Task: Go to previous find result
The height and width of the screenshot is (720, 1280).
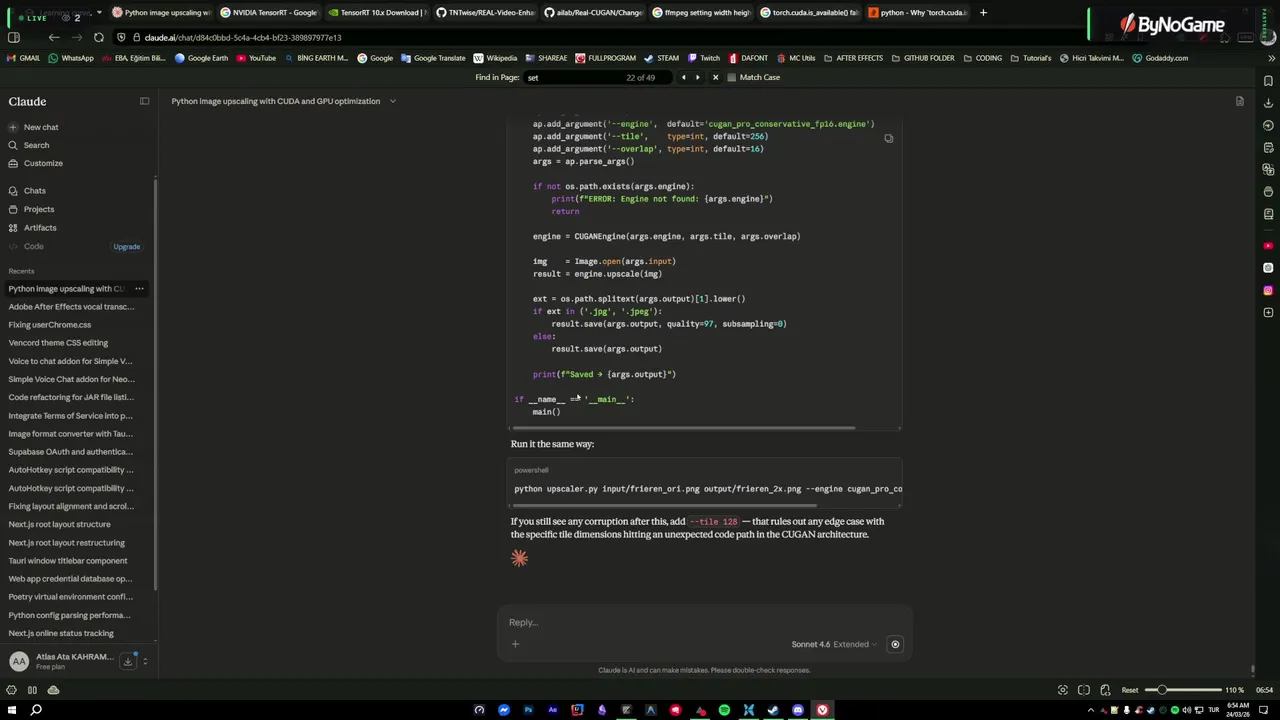Action: [x=683, y=77]
